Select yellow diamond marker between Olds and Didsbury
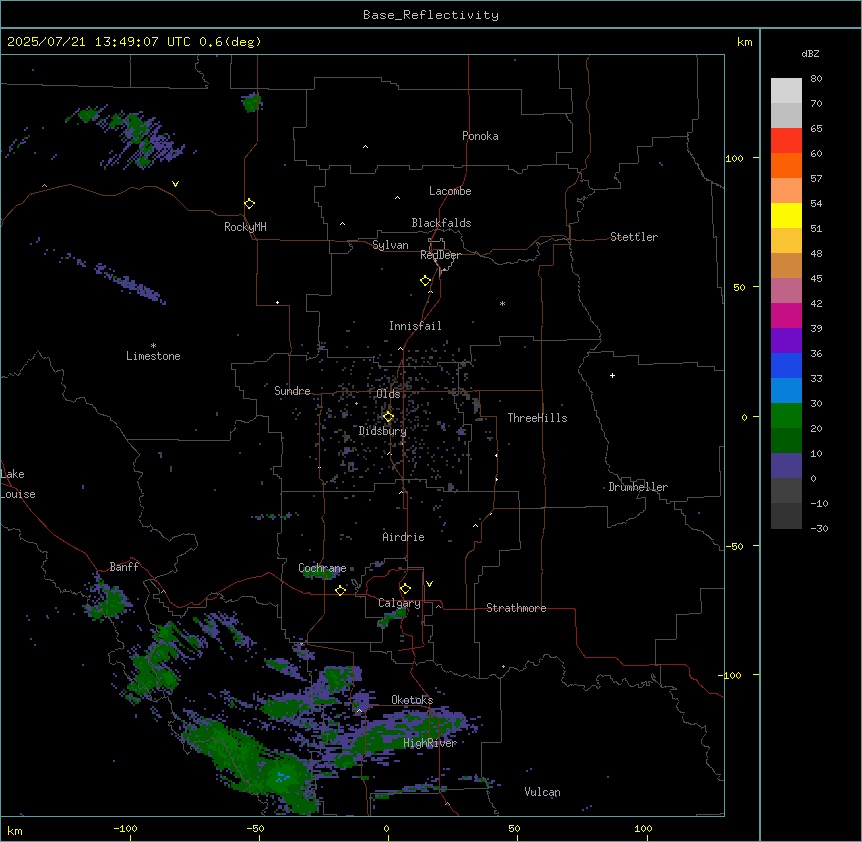The width and height of the screenshot is (862, 842). pyautogui.click(x=389, y=417)
